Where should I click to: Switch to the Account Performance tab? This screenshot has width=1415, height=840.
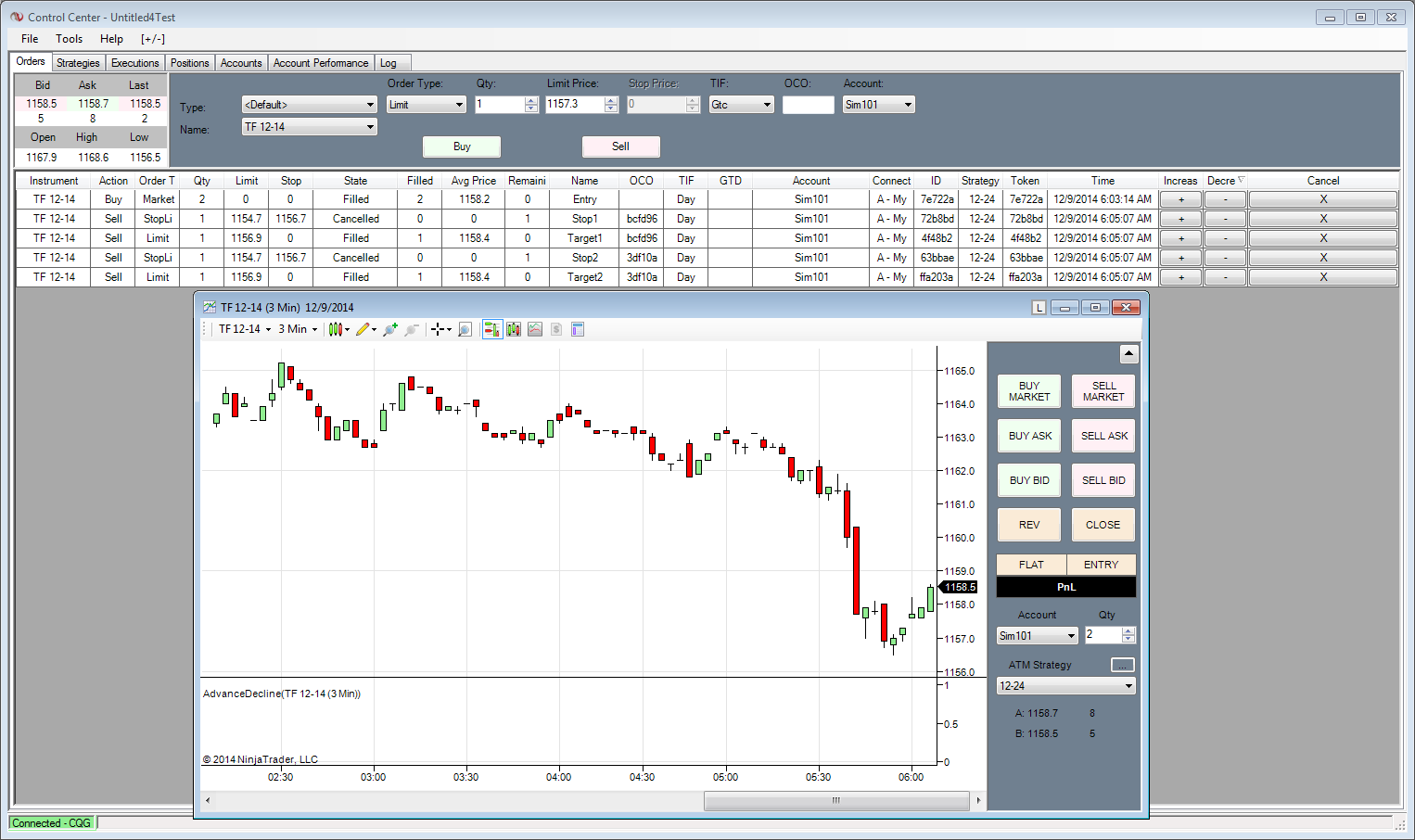[x=321, y=63]
